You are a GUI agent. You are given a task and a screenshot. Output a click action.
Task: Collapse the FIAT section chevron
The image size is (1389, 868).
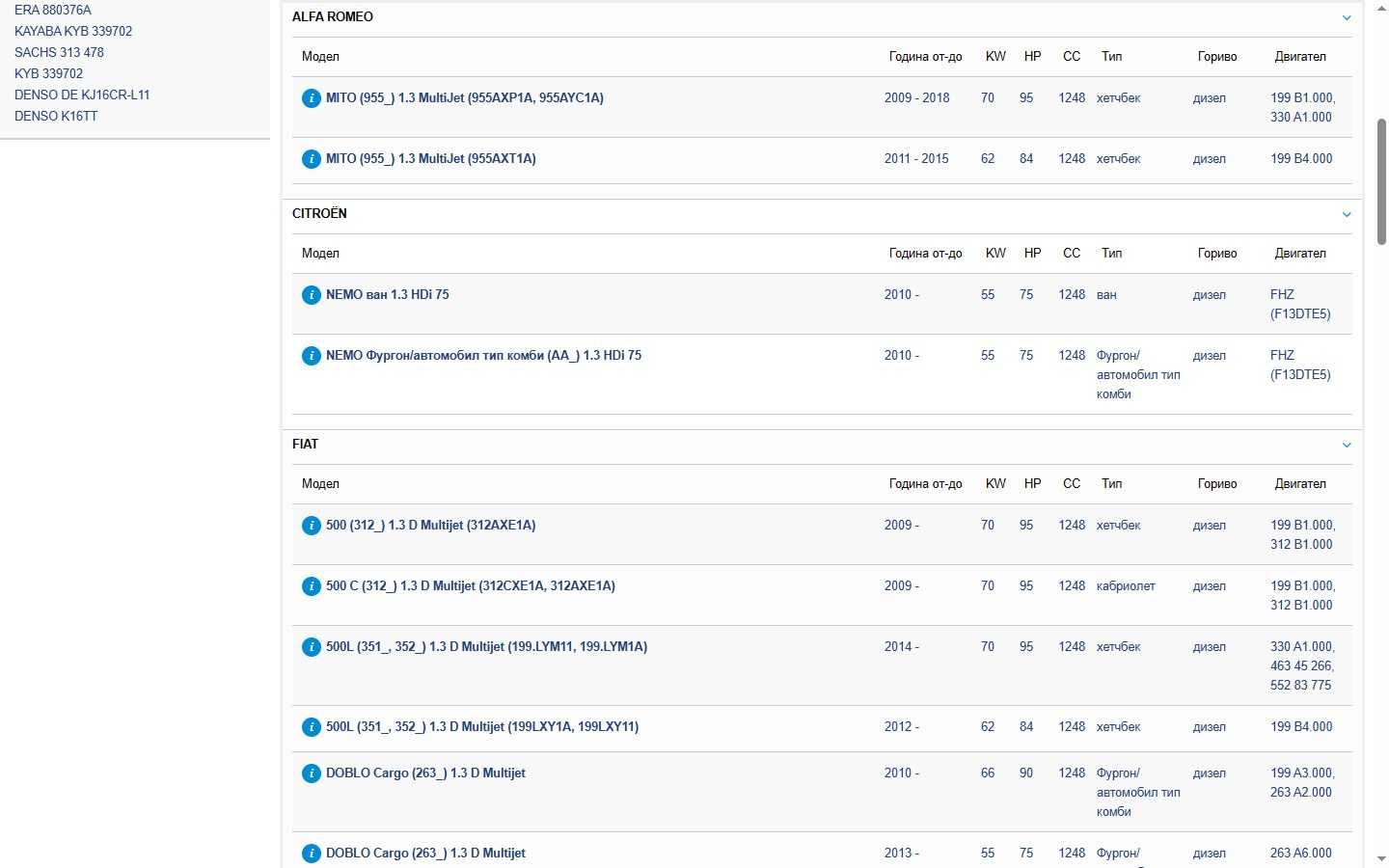coord(1347,445)
